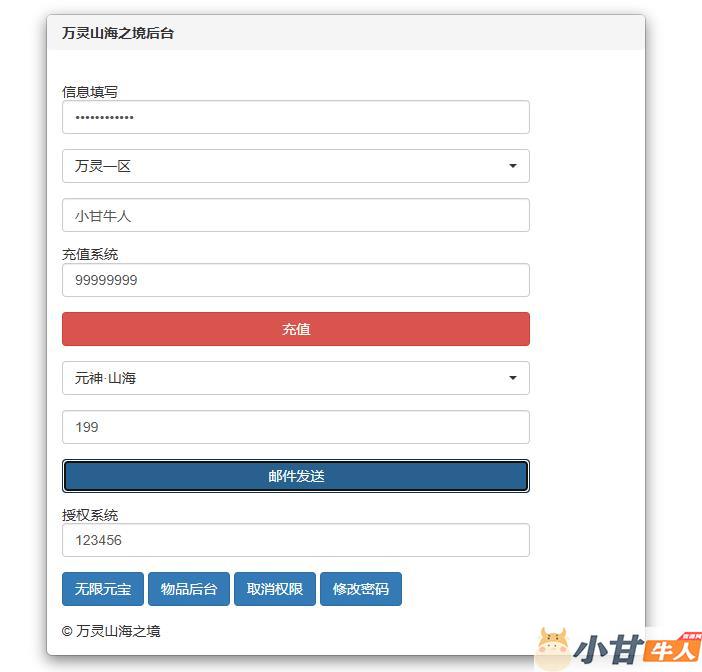
Task: Select the authorization field showing 123456
Action: [x=295, y=540]
